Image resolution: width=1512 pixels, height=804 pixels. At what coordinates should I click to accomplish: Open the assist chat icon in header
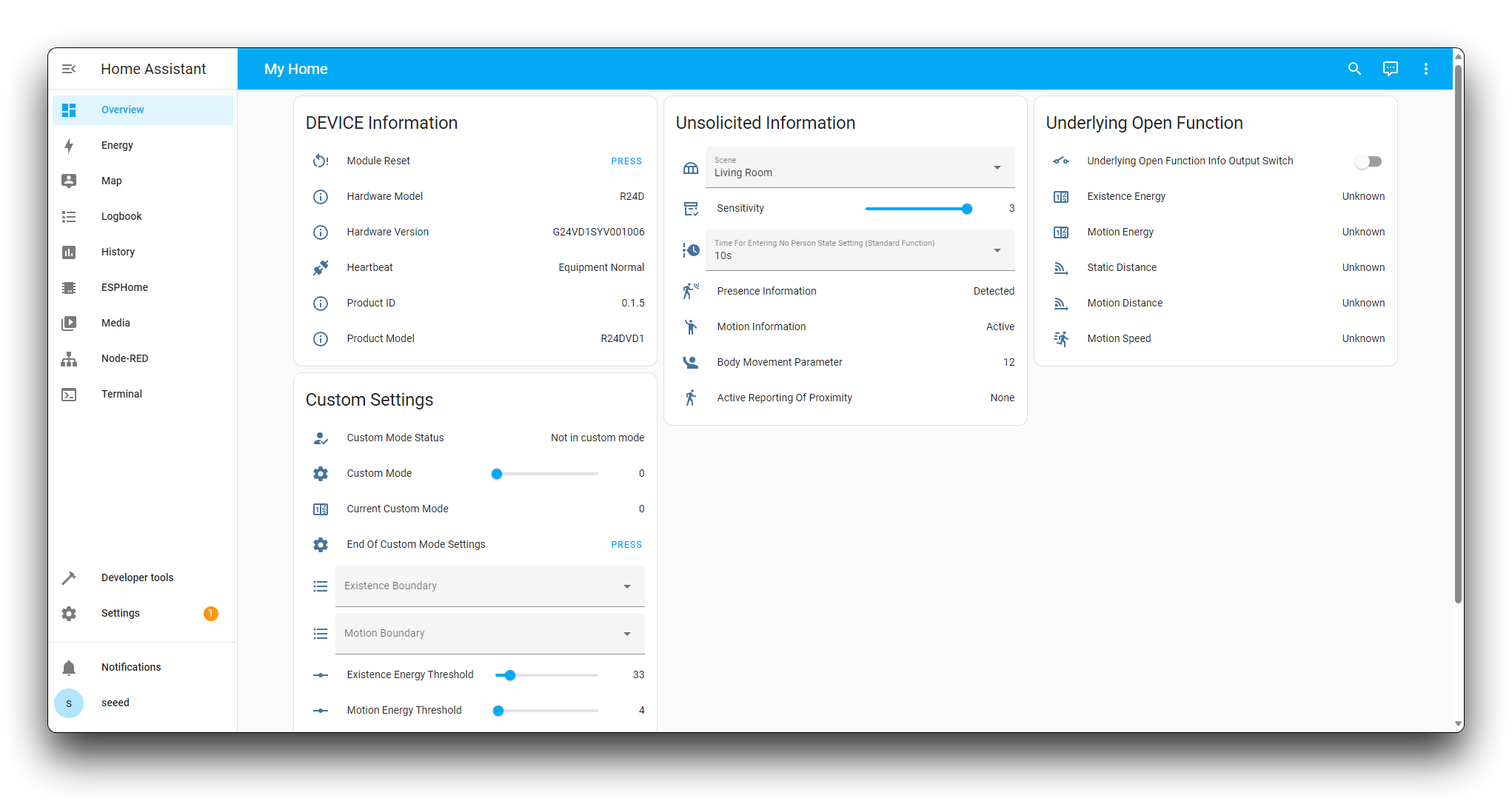(x=1390, y=69)
